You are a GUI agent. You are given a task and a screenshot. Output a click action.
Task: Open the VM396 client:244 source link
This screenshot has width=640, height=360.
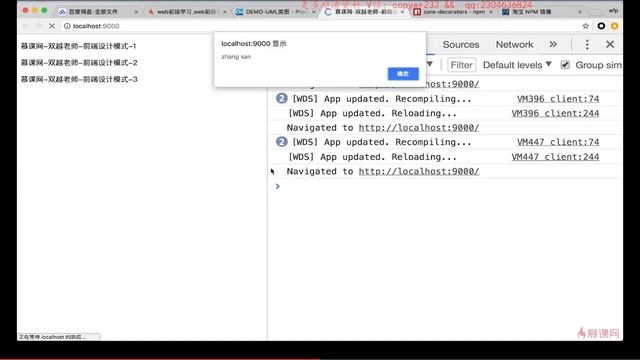tap(555, 113)
